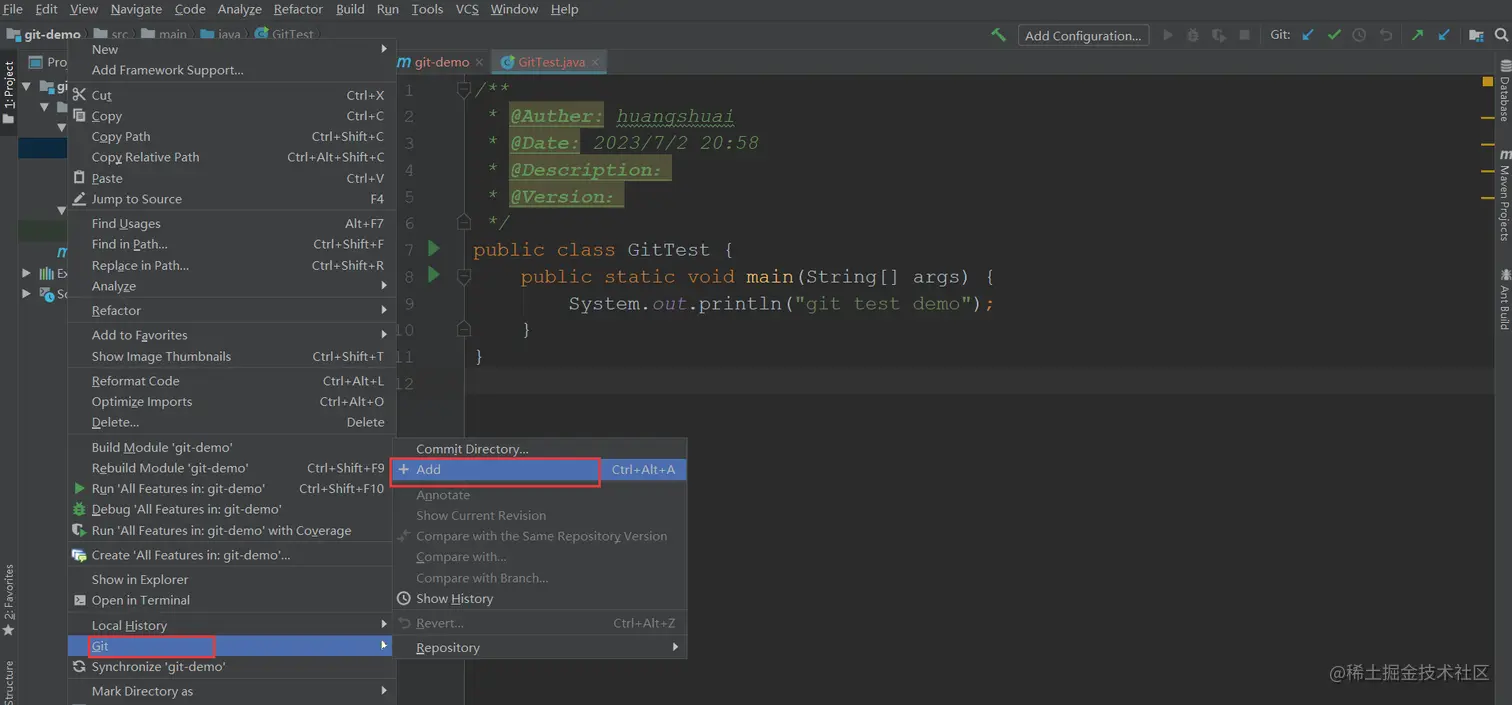The width and height of the screenshot is (1512, 705).
Task: Click the run gutter icon beside main method
Action: point(434,274)
